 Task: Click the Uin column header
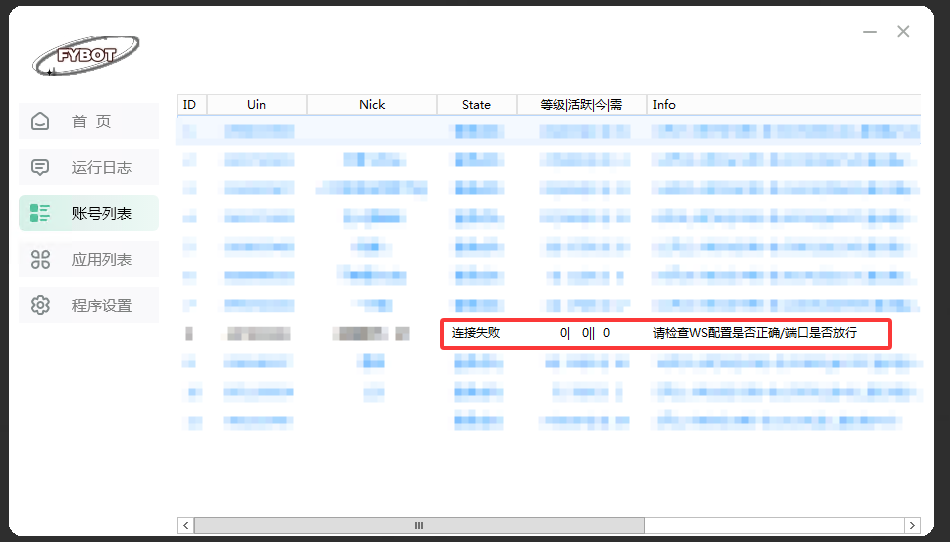tap(256, 104)
